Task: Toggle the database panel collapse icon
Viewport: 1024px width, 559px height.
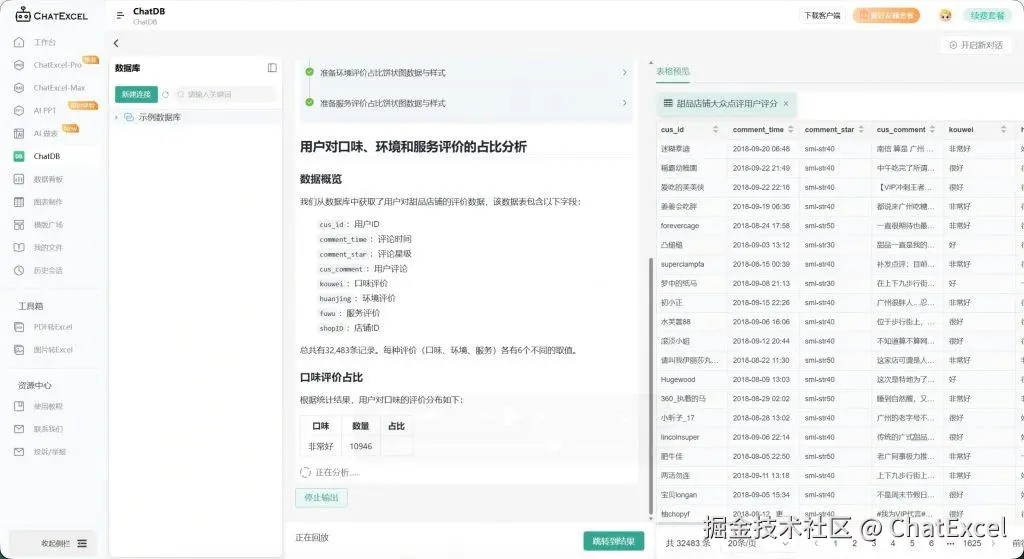Action: point(272,68)
